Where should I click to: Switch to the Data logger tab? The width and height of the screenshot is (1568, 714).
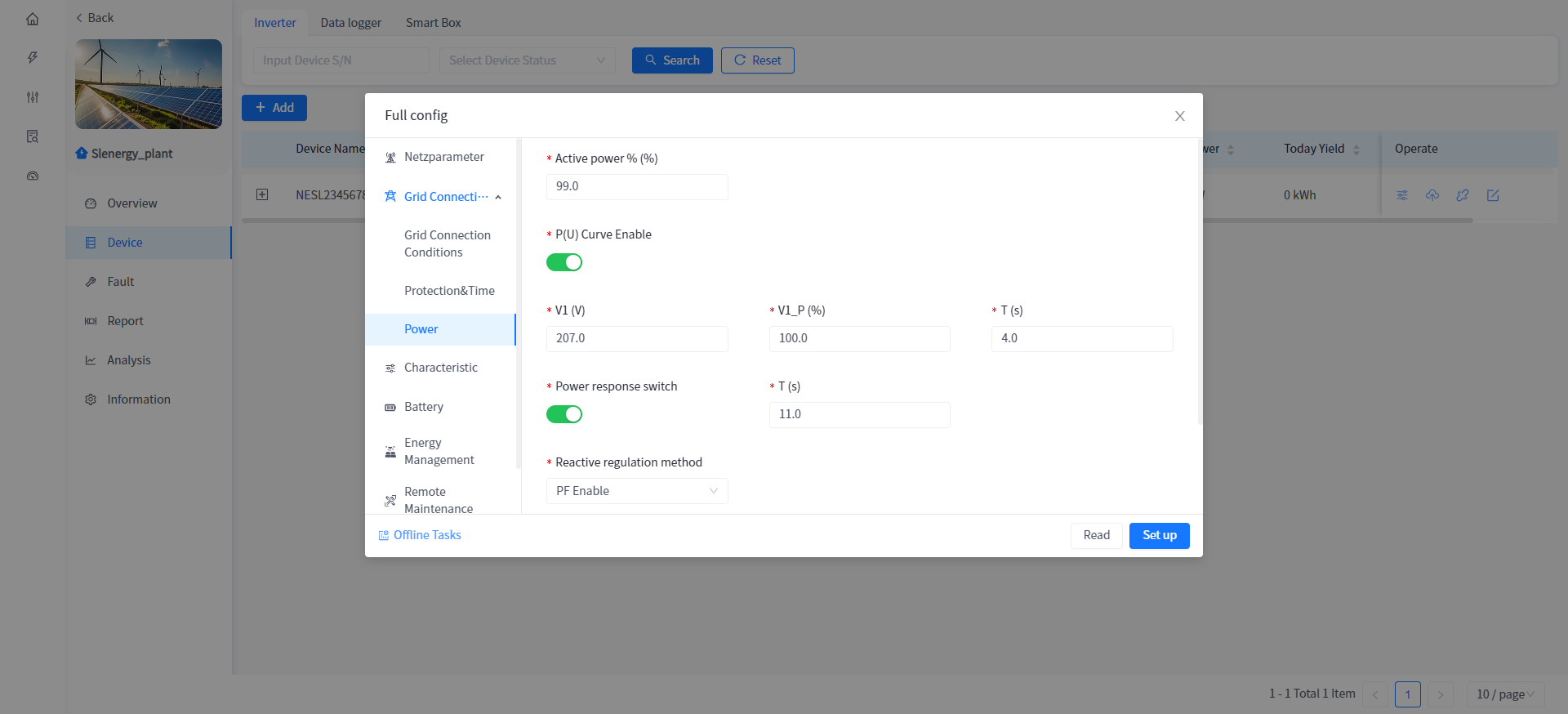tap(350, 23)
